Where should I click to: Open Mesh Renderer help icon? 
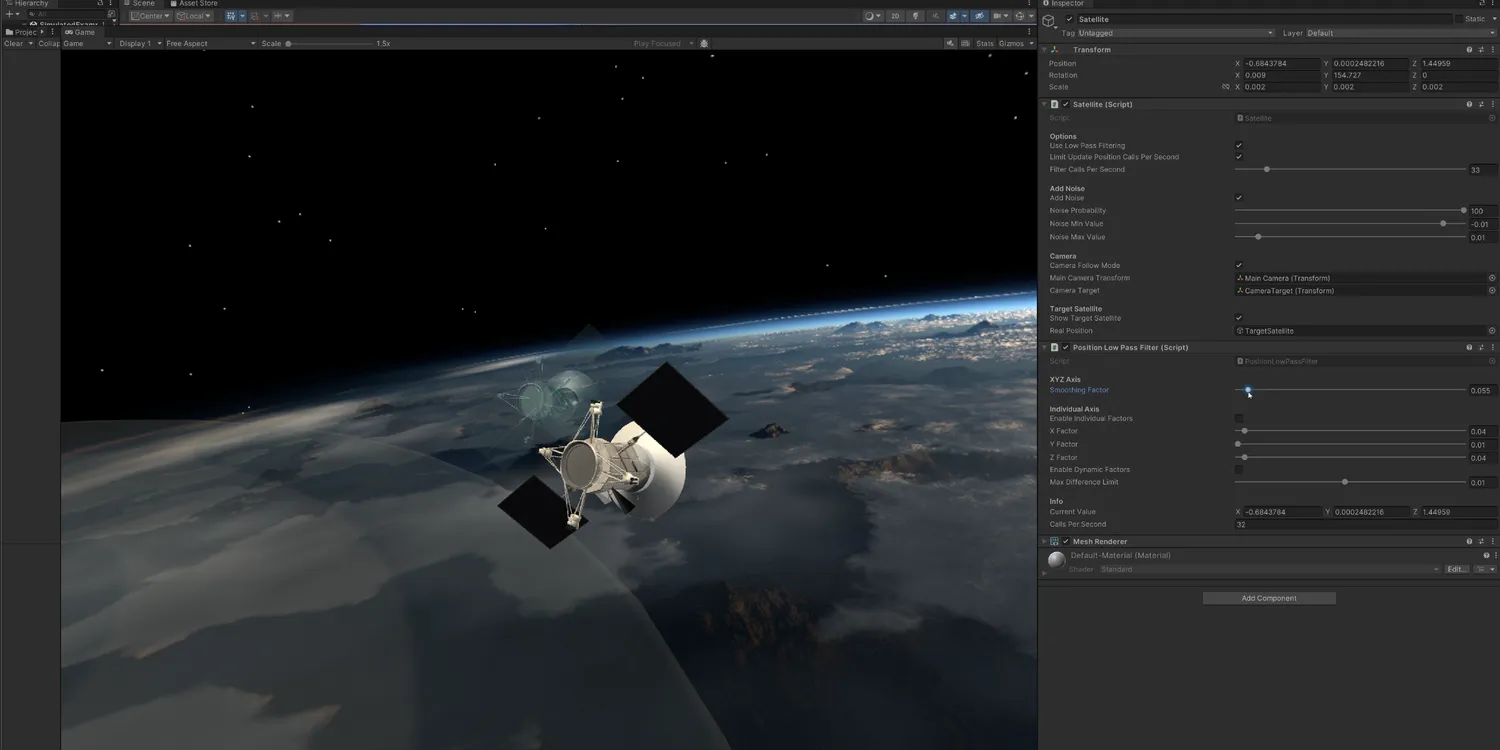(1469, 541)
